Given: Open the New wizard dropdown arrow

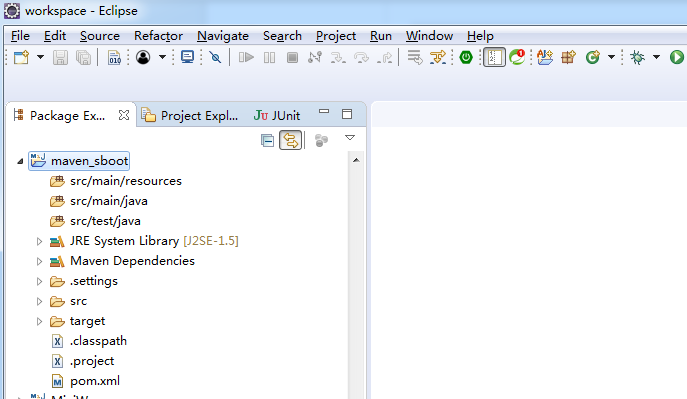Looking at the screenshot, I should (40, 57).
